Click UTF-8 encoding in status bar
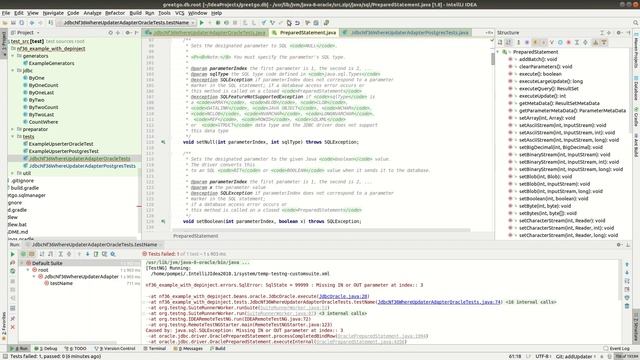The width and height of the screenshot is (640, 360). 542,356
